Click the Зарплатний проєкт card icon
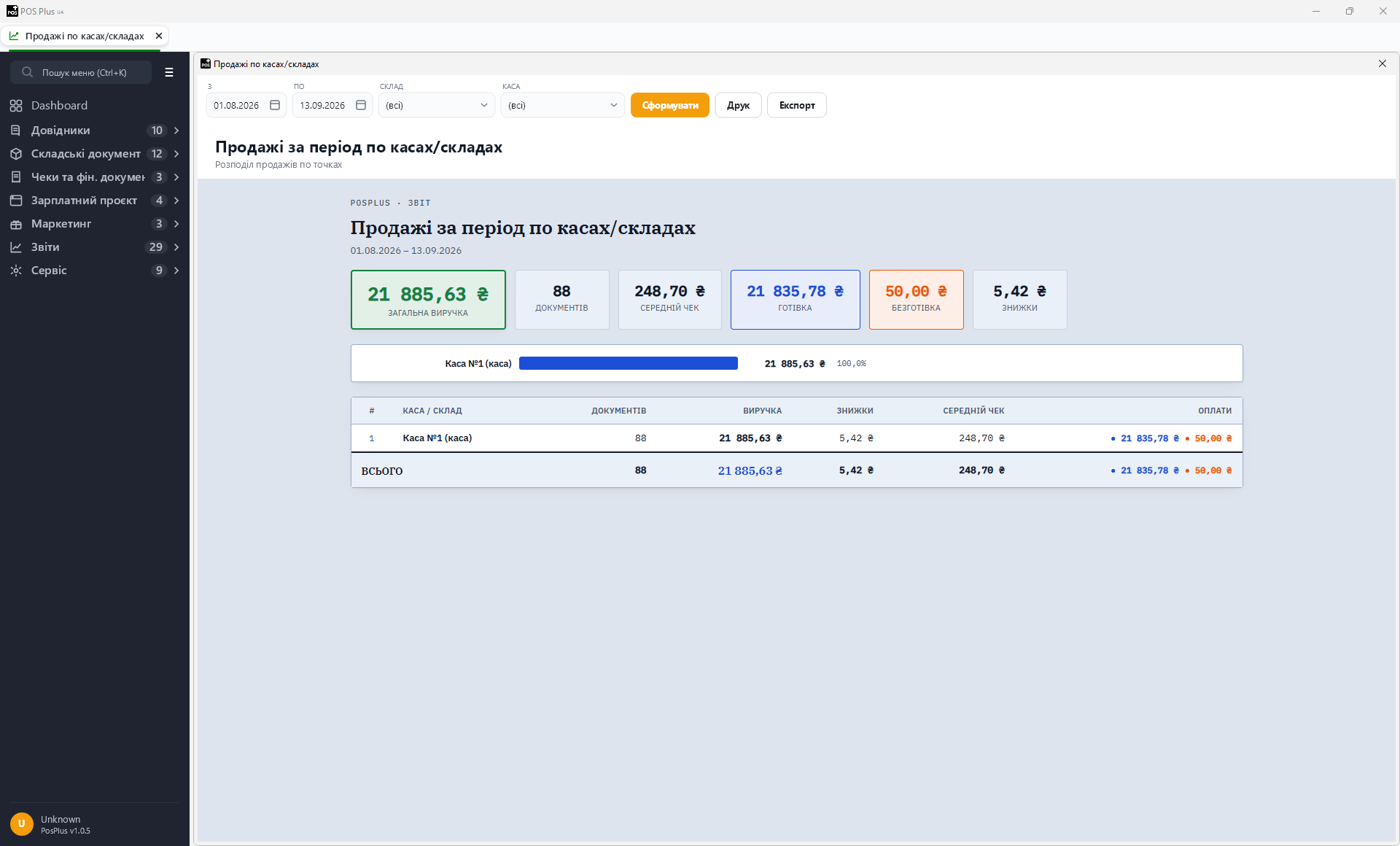Image resolution: width=1400 pixels, height=846 pixels. tap(16, 201)
